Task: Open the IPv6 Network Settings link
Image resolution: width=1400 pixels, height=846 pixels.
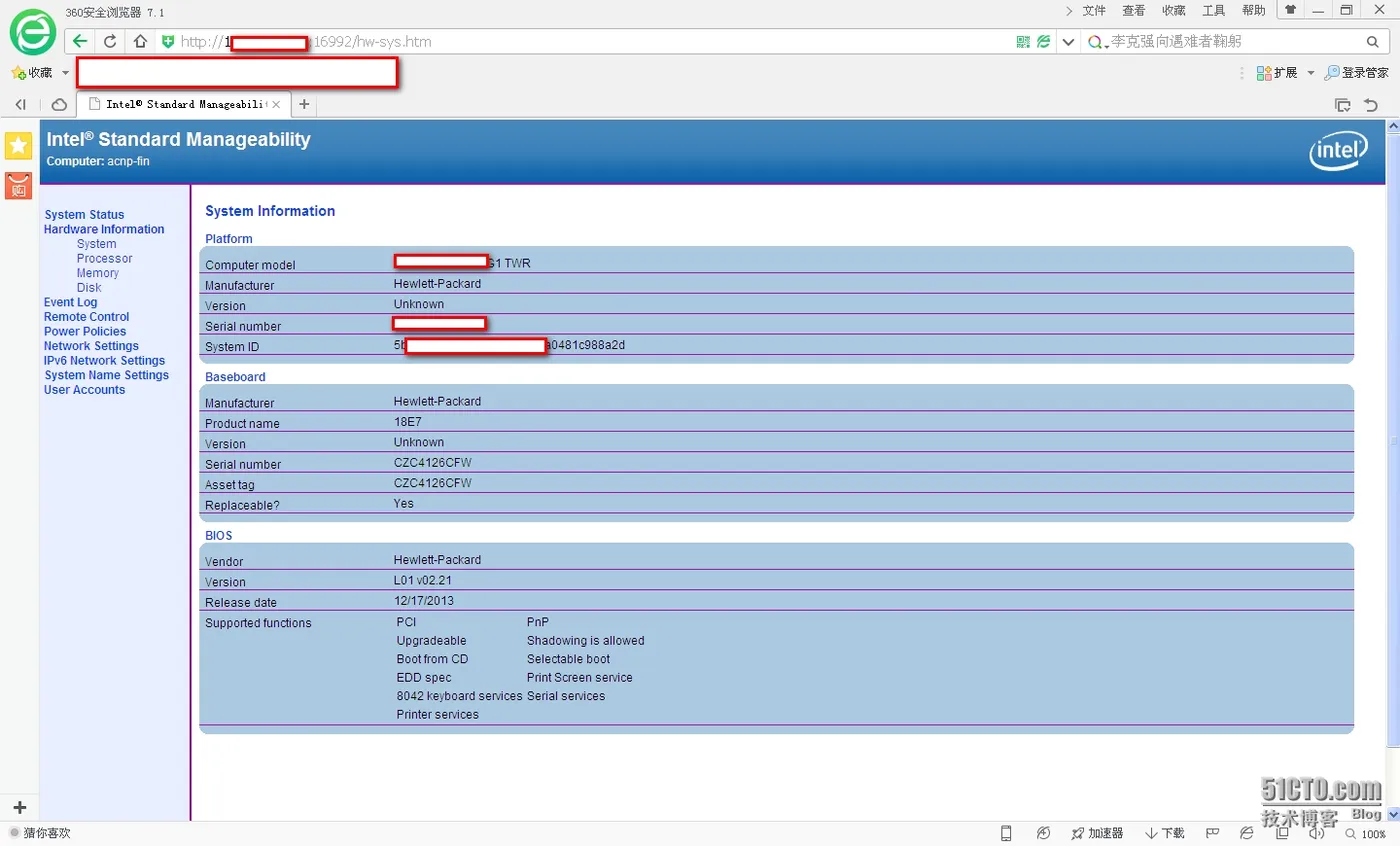Action: (104, 361)
